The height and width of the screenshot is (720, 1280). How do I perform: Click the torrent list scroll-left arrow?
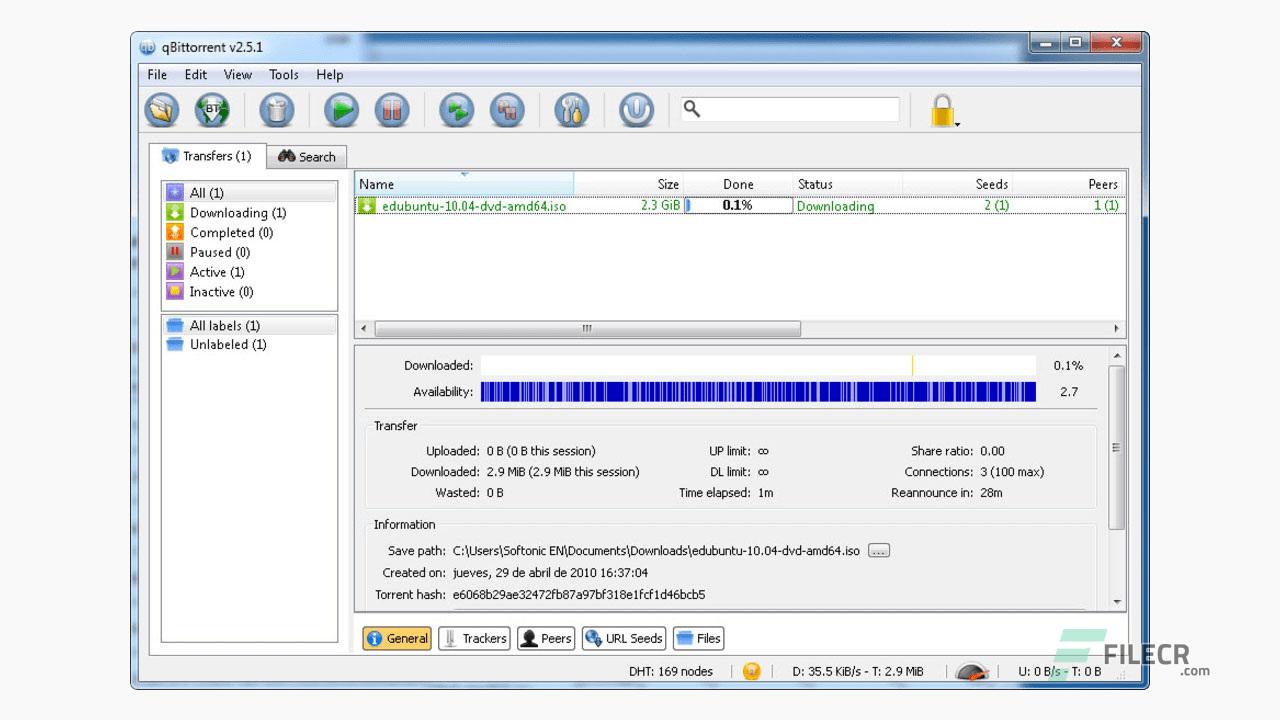click(363, 328)
